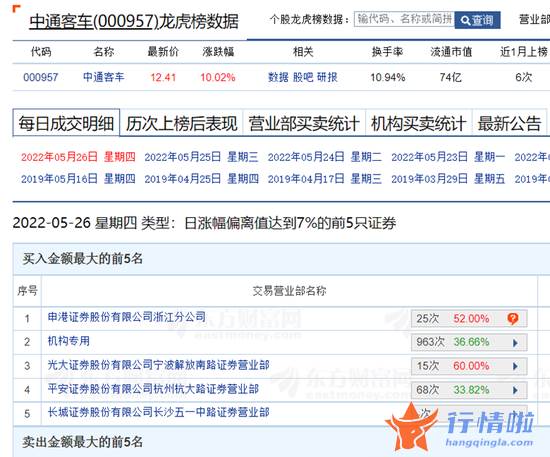Select date 2022年05月25日 星期三
The width and height of the screenshot is (550, 457).
pyautogui.click(x=201, y=157)
